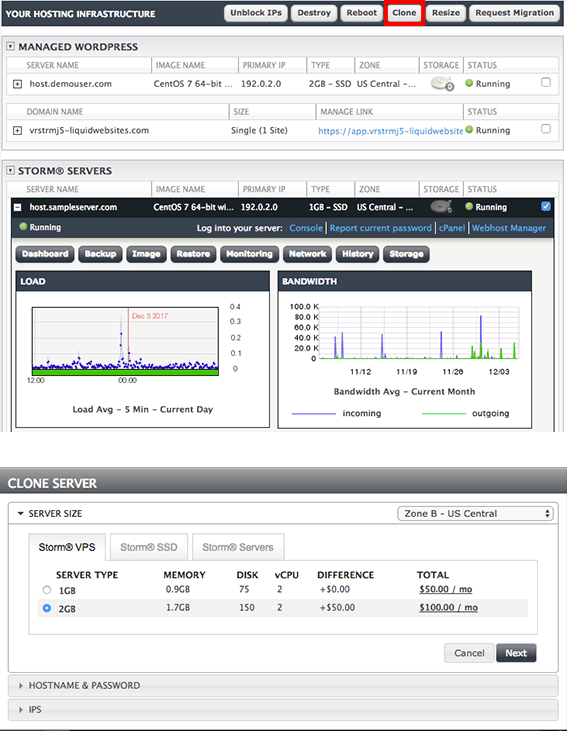Expand the Hostname & Password section

pyautogui.click(x=21, y=685)
